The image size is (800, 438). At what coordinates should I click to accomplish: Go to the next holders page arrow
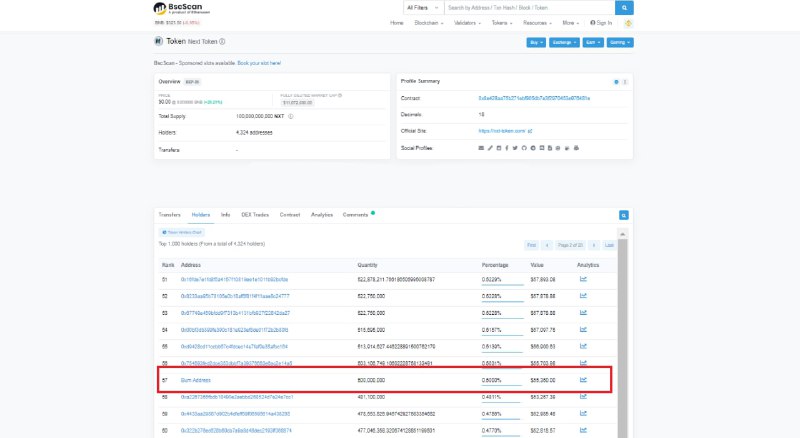pyautogui.click(x=593, y=246)
